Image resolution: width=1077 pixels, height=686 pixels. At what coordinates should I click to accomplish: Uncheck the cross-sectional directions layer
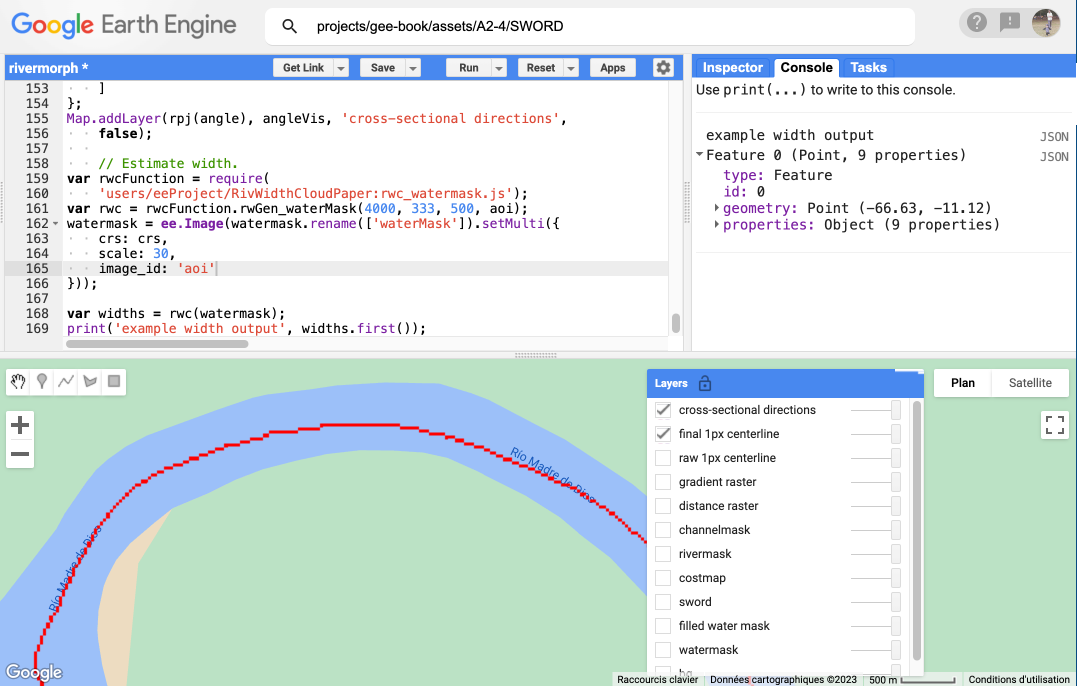coord(663,410)
